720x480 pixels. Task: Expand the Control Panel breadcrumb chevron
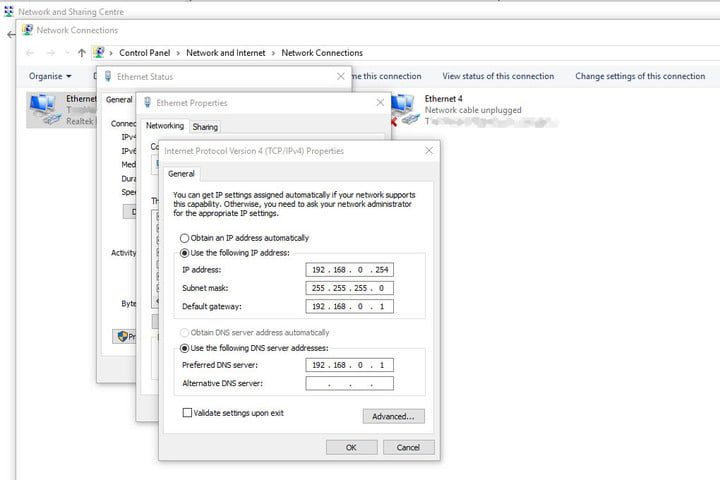click(x=111, y=53)
